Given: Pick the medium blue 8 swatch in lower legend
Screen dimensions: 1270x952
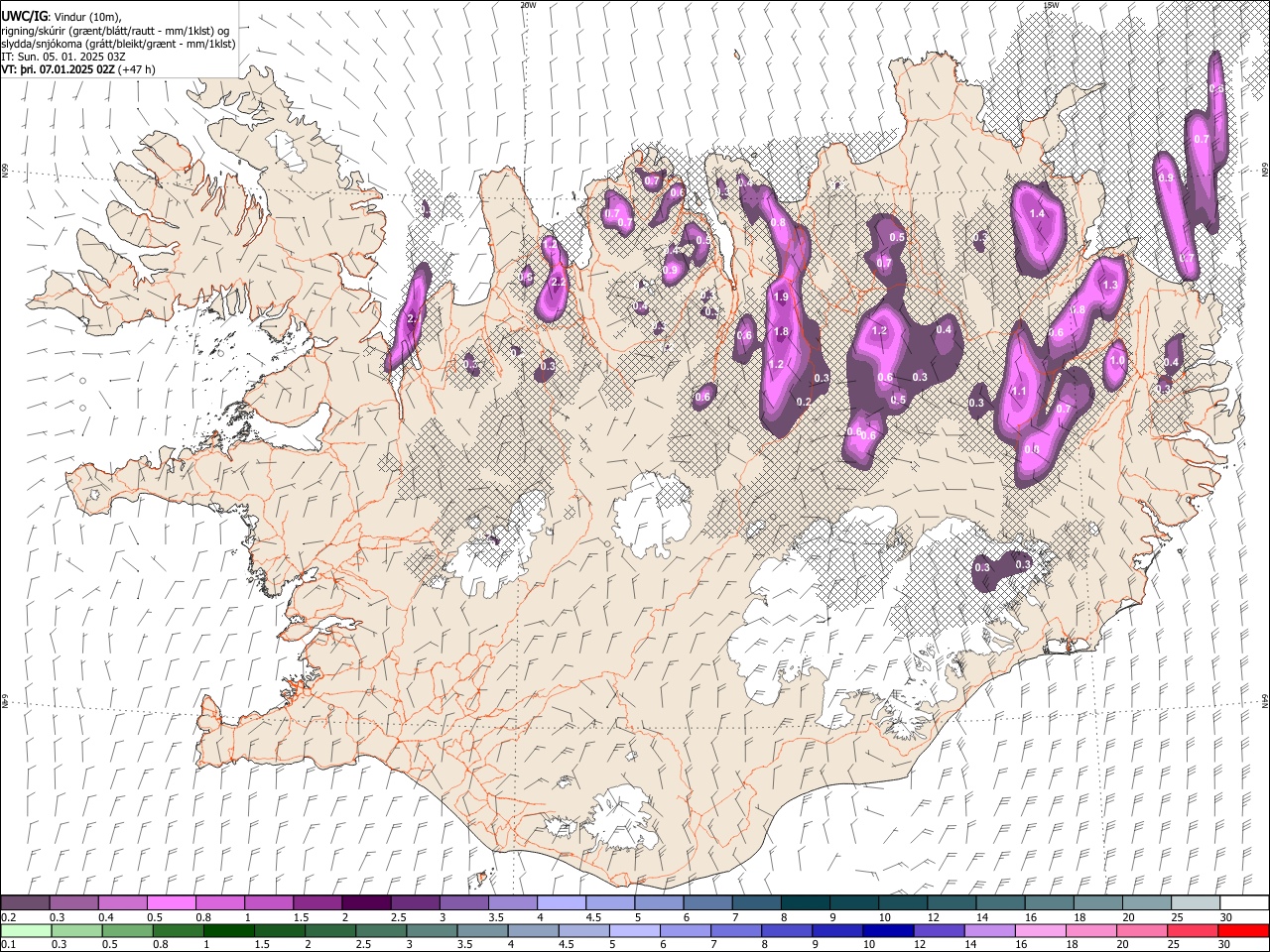Looking at the screenshot, I should [787, 931].
